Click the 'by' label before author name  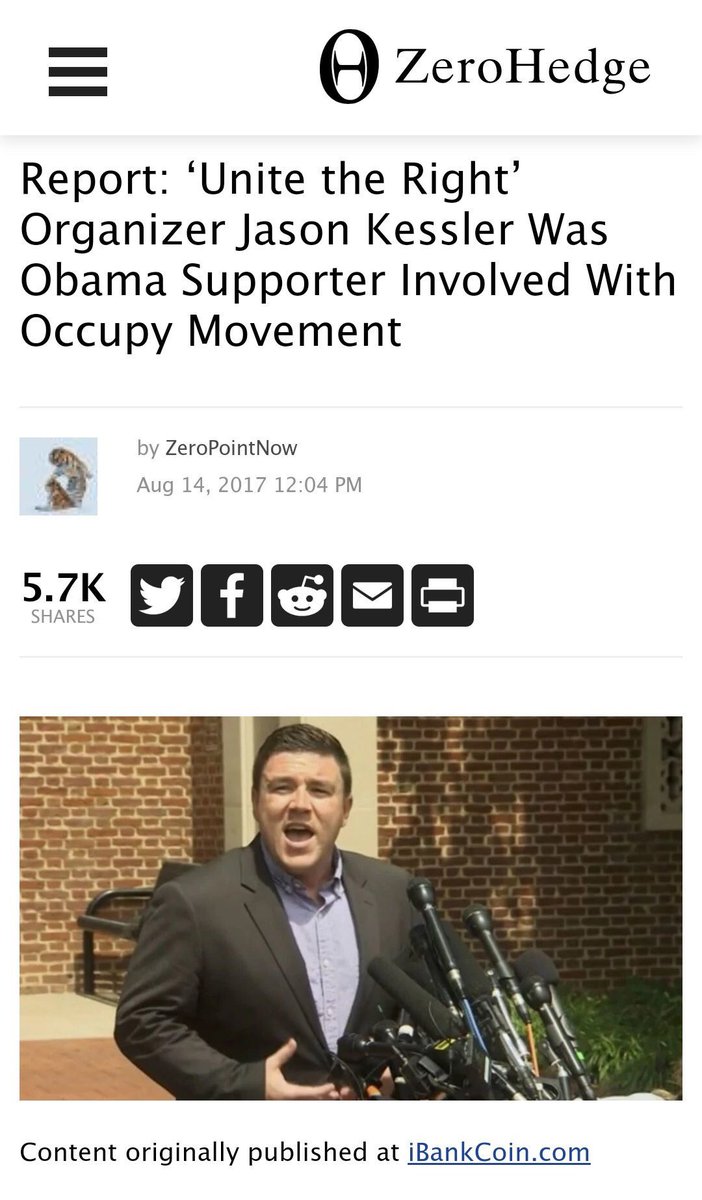point(148,449)
